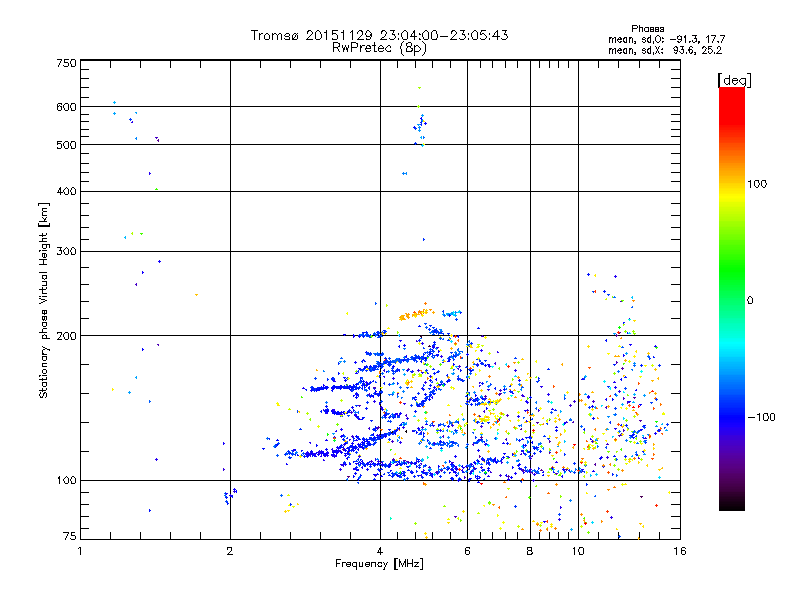Click the '[deg]' colorbar unit label
The height and width of the screenshot is (600, 800).
tap(734, 80)
